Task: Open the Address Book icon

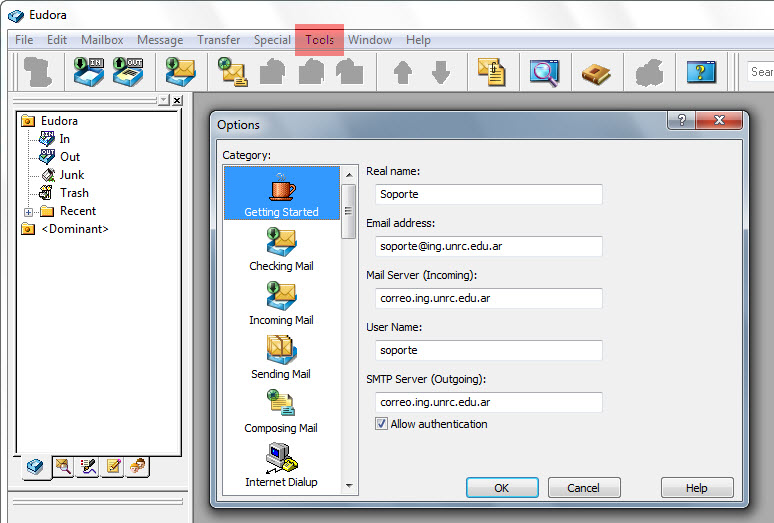Action: [x=596, y=74]
